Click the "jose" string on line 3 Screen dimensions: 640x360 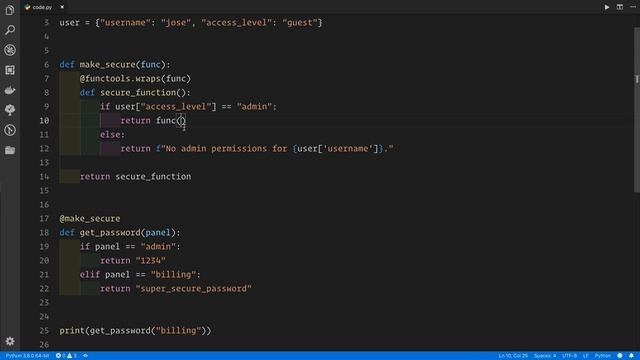click(x=176, y=22)
